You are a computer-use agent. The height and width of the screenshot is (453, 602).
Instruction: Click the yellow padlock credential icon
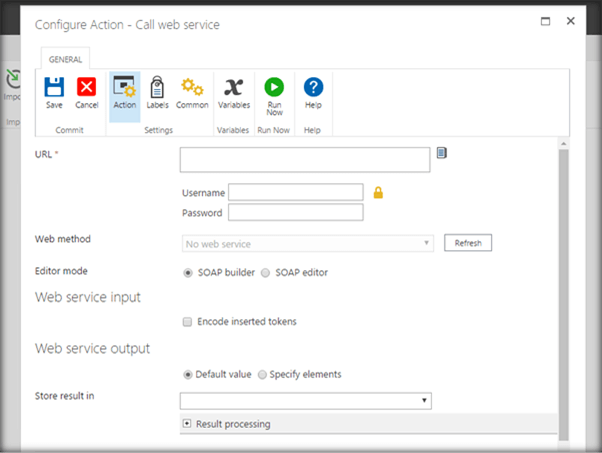coord(378,192)
